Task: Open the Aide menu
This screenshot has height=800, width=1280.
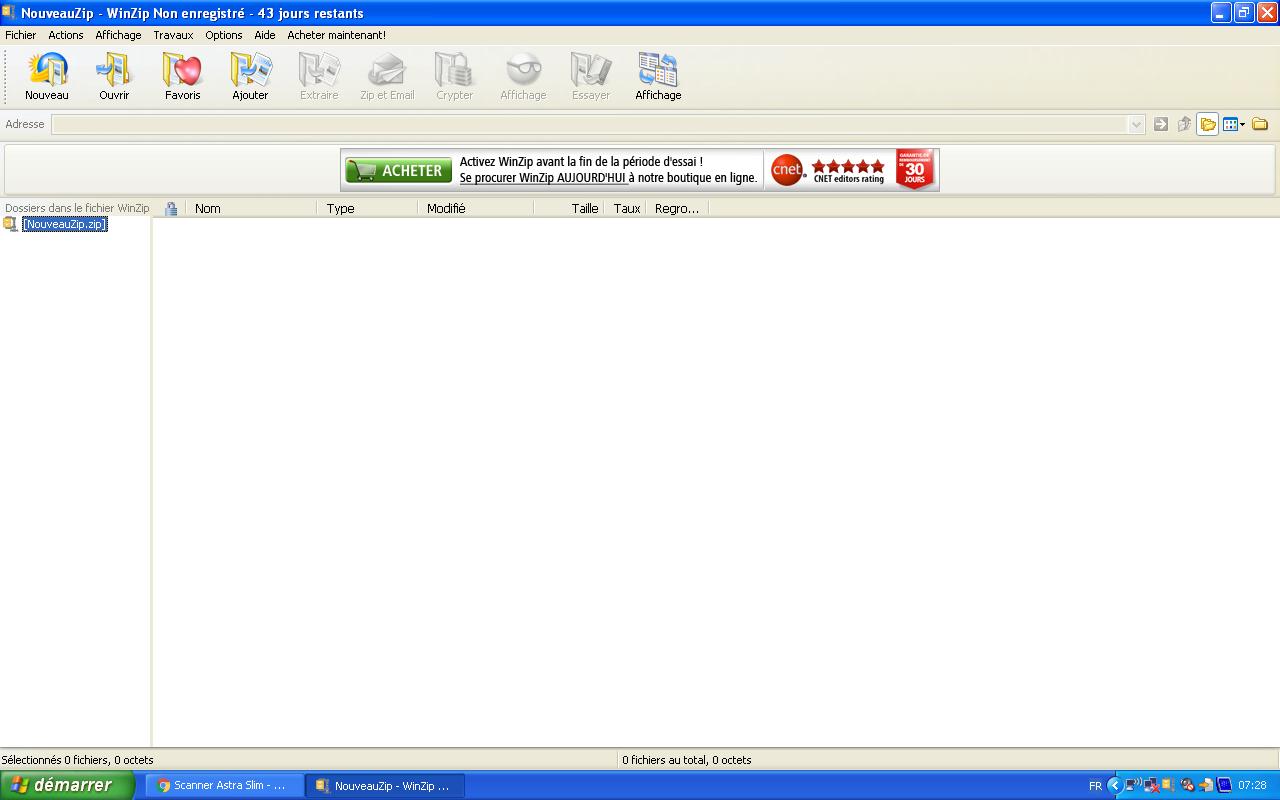Action: [264, 35]
